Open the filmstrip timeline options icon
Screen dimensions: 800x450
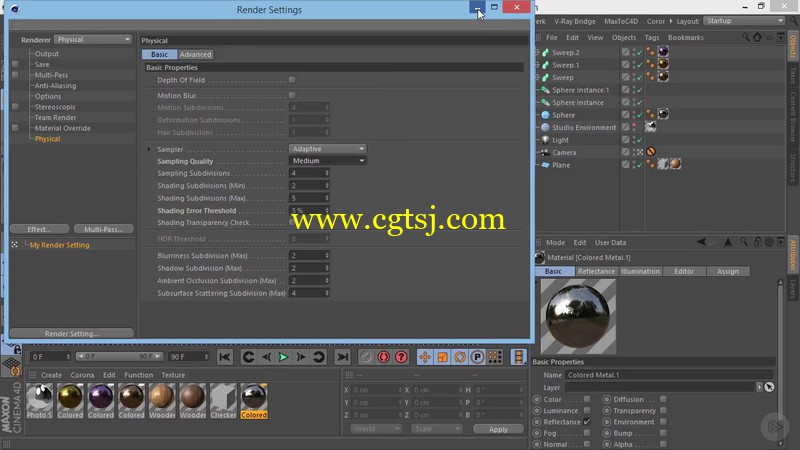(x=518, y=357)
